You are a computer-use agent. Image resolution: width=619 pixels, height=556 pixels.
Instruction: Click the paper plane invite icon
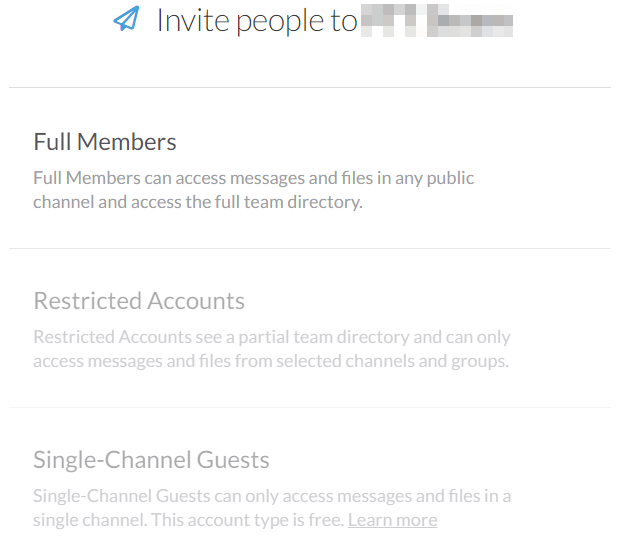point(126,20)
